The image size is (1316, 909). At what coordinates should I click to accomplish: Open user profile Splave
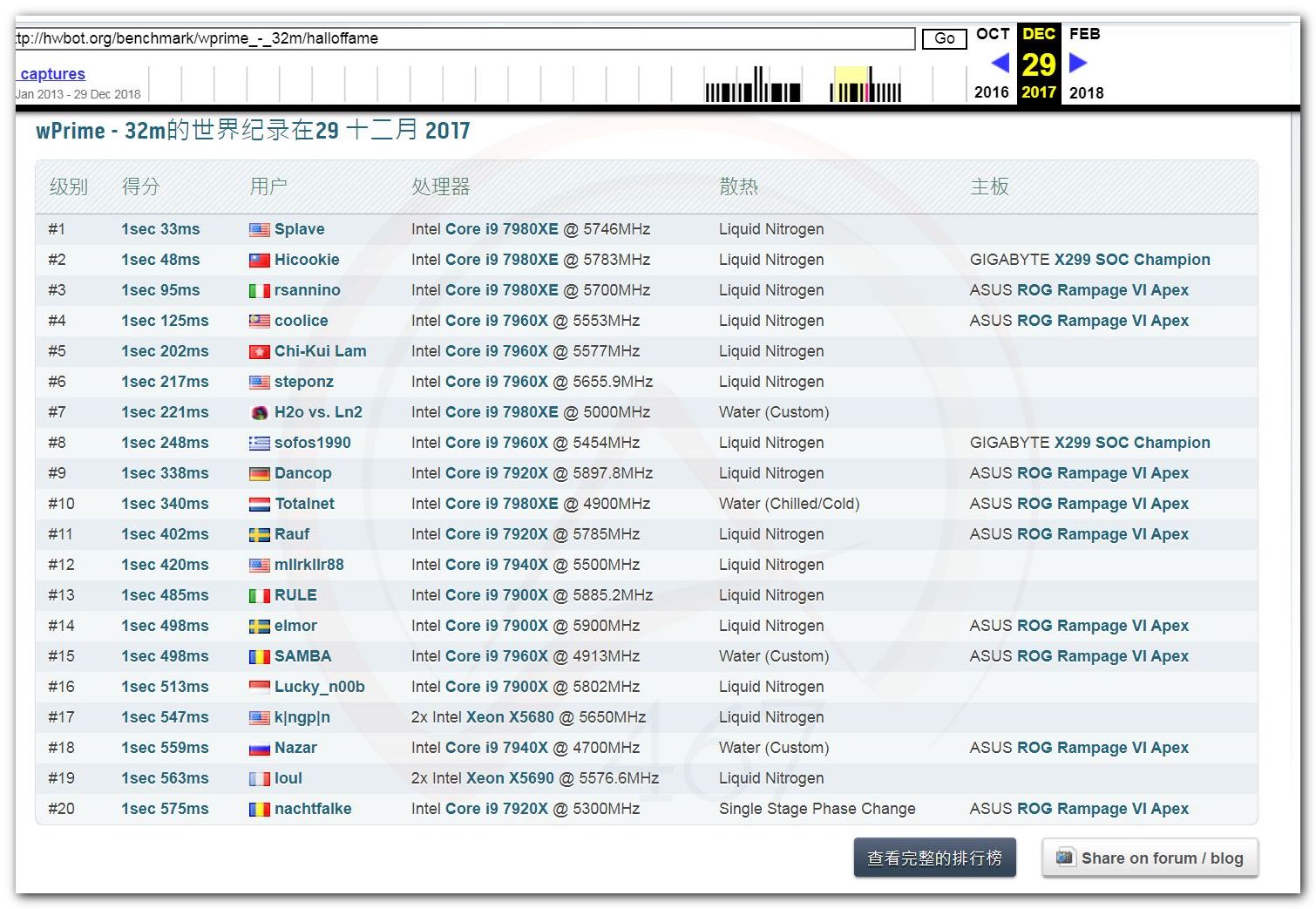click(300, 229)
